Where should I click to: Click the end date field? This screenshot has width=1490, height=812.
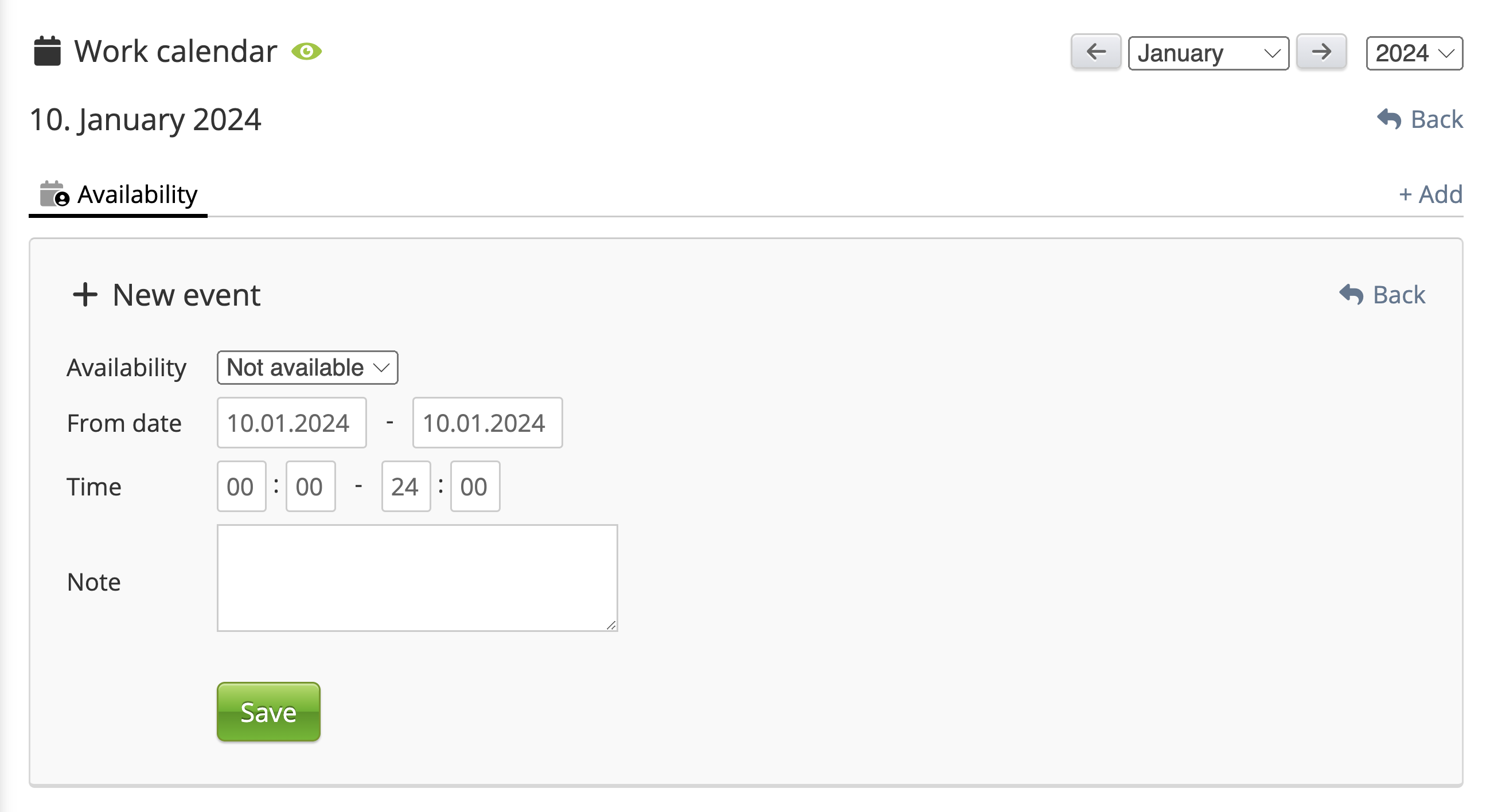487,423
